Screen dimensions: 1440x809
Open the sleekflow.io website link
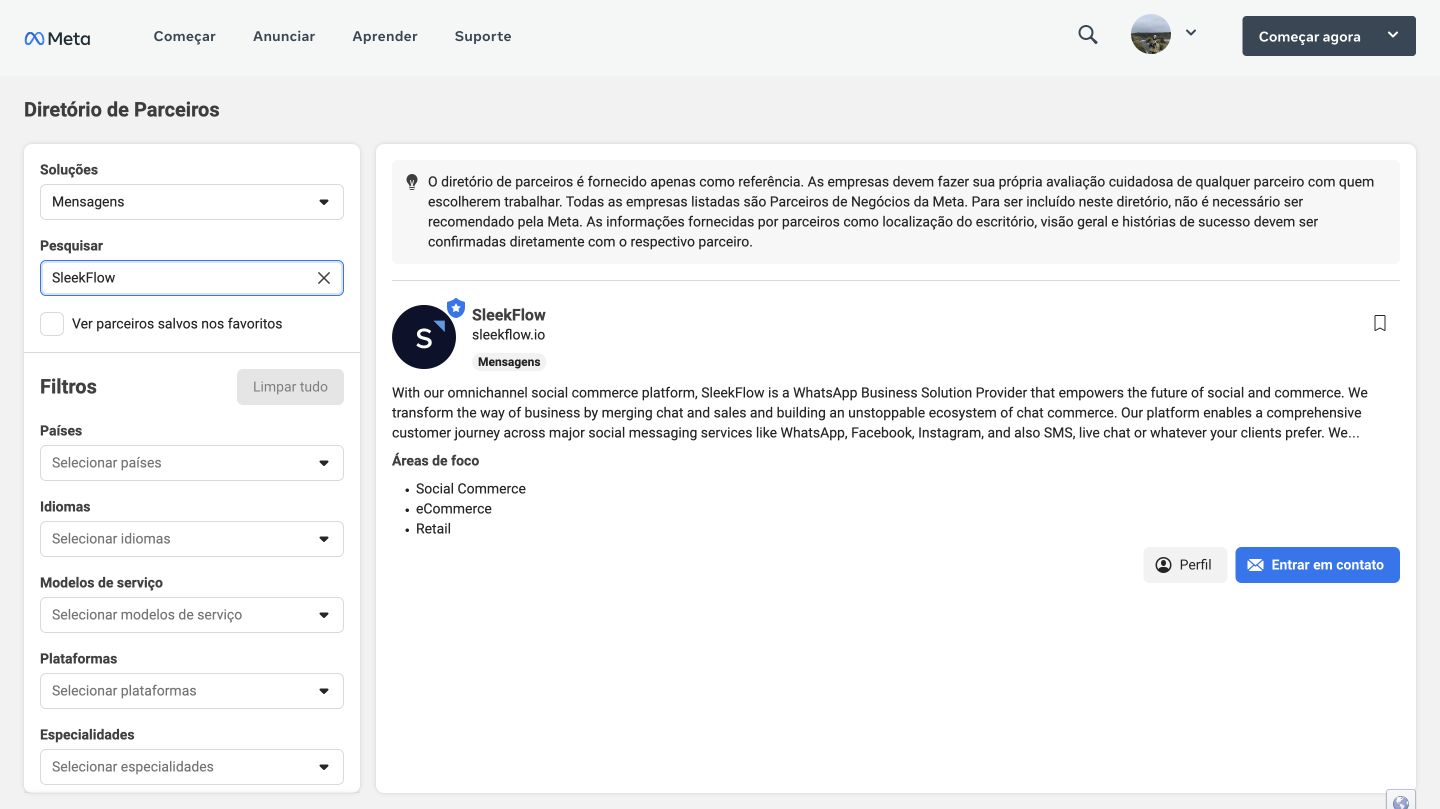(x=508, y=335)
